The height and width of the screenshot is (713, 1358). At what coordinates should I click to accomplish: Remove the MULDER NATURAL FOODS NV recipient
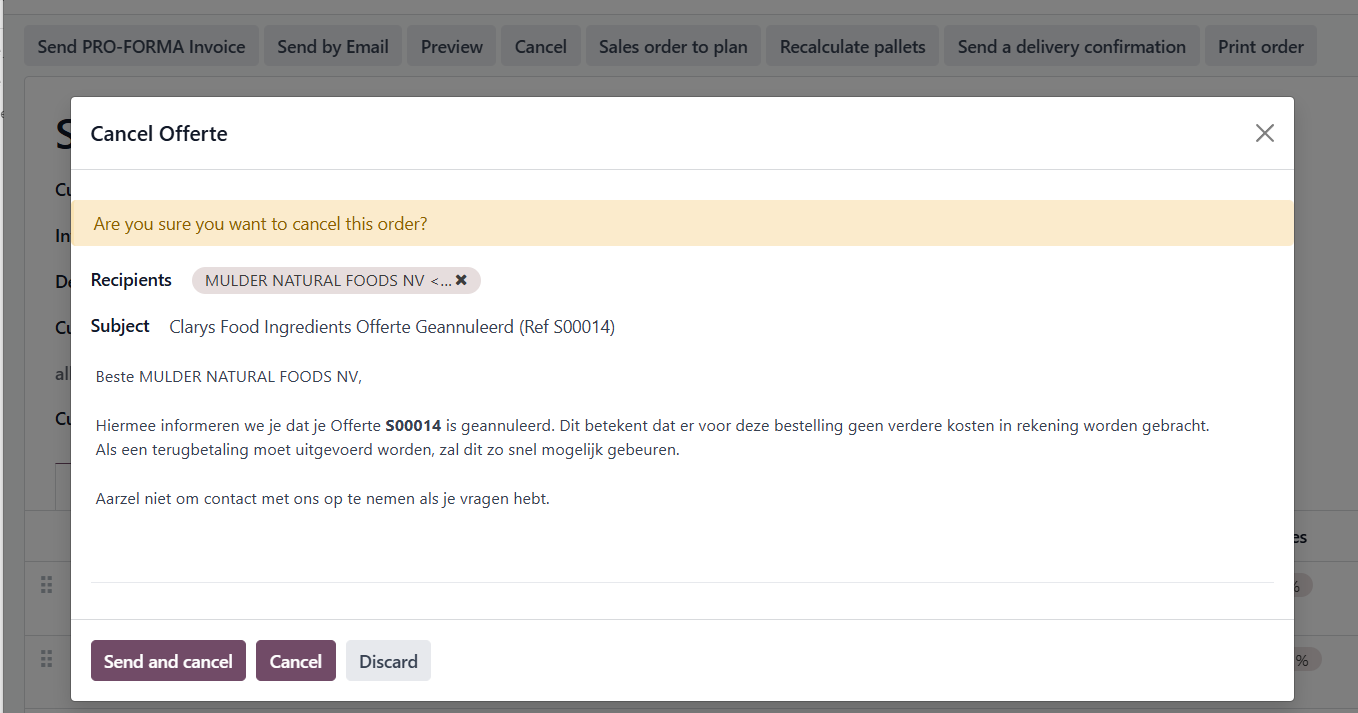click(x=461, y=280)
